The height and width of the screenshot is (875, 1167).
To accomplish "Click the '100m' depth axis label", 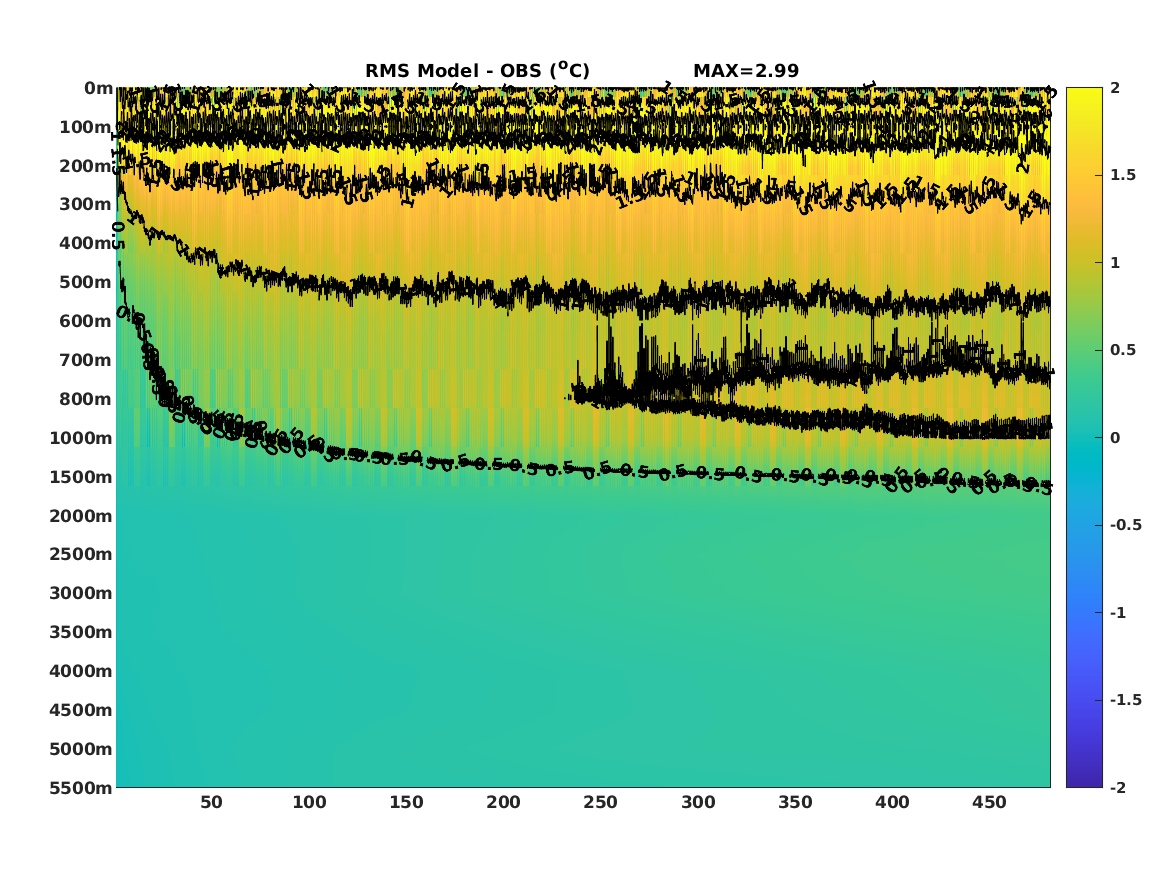I will tap(86, 127).
